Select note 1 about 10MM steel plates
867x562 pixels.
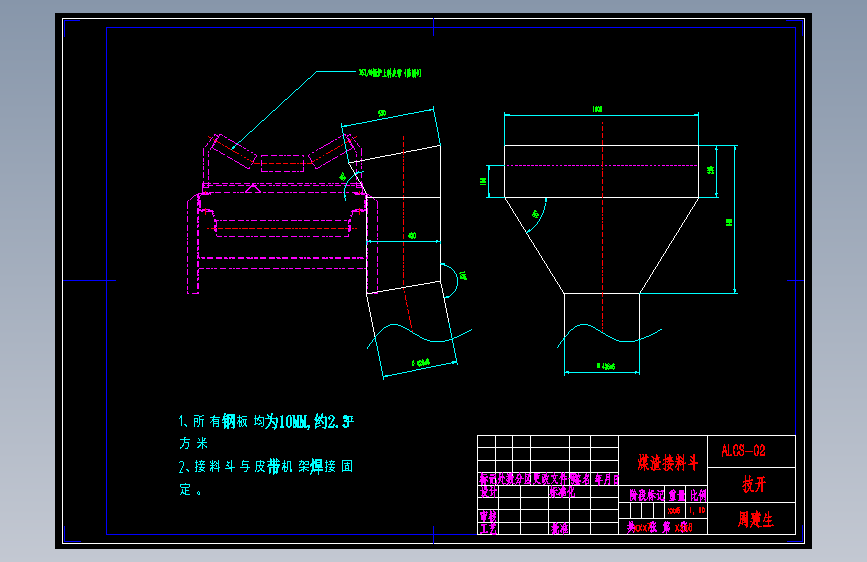(x=266, y=432)
